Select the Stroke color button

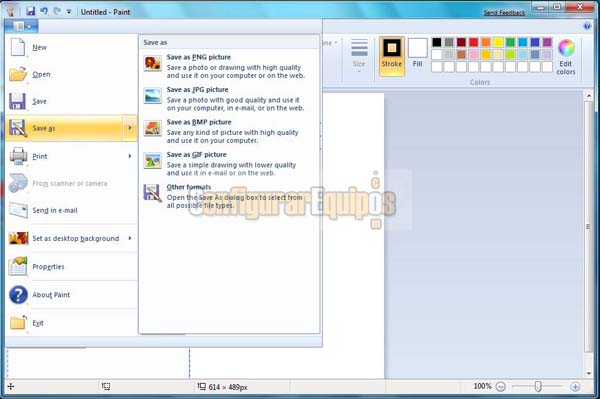point(392,56)
